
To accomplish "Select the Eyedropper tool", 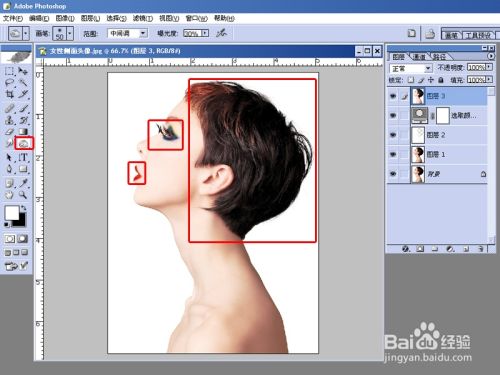I will coord(23,183).
